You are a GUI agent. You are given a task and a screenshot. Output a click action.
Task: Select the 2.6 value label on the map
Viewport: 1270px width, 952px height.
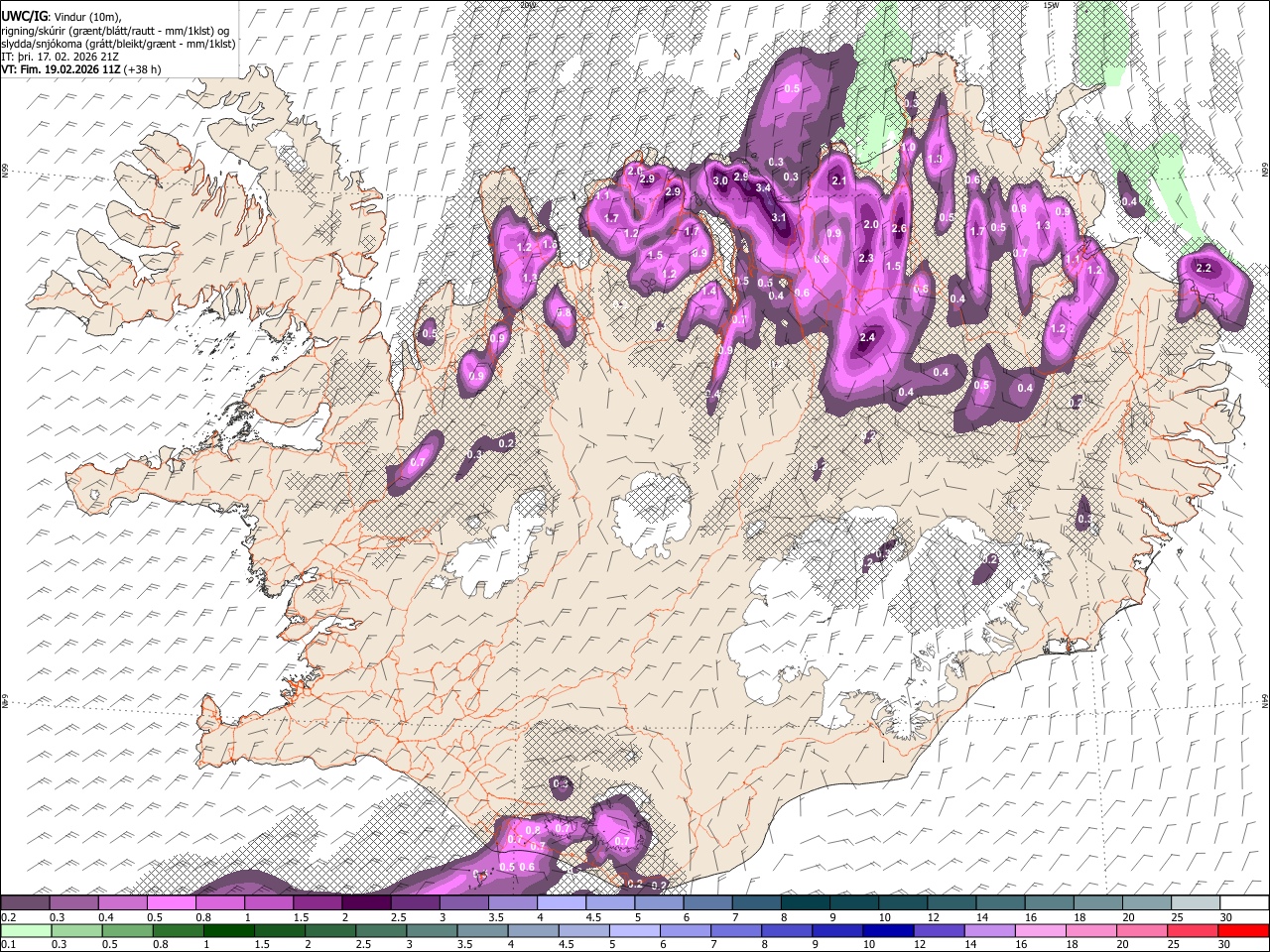coord(900,229)
